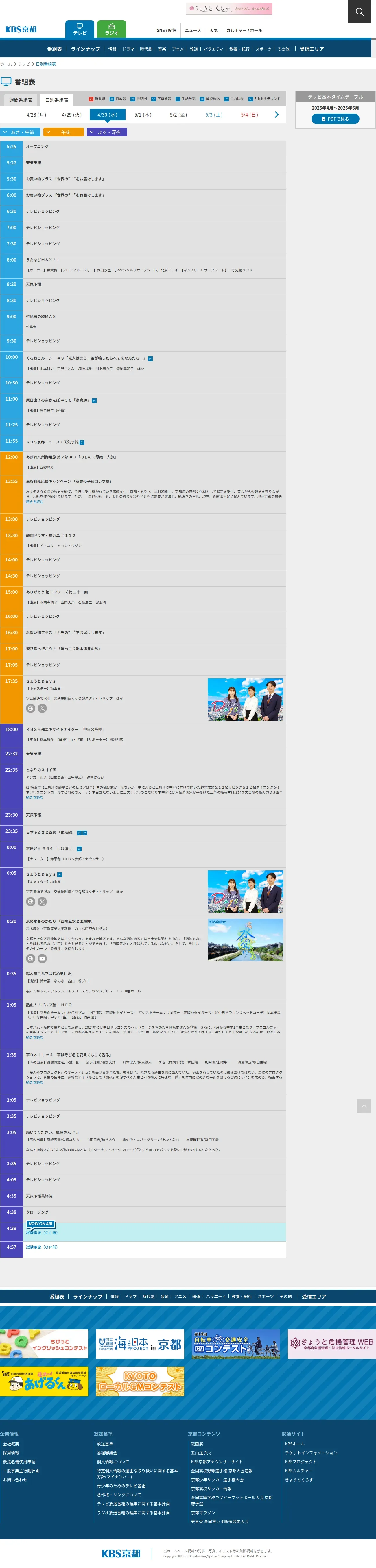Viewport: 376px width, 1568px height.
Task: Click 祇園祭 in the footer
Action: pyautogui.click(x=197, y=1444)
